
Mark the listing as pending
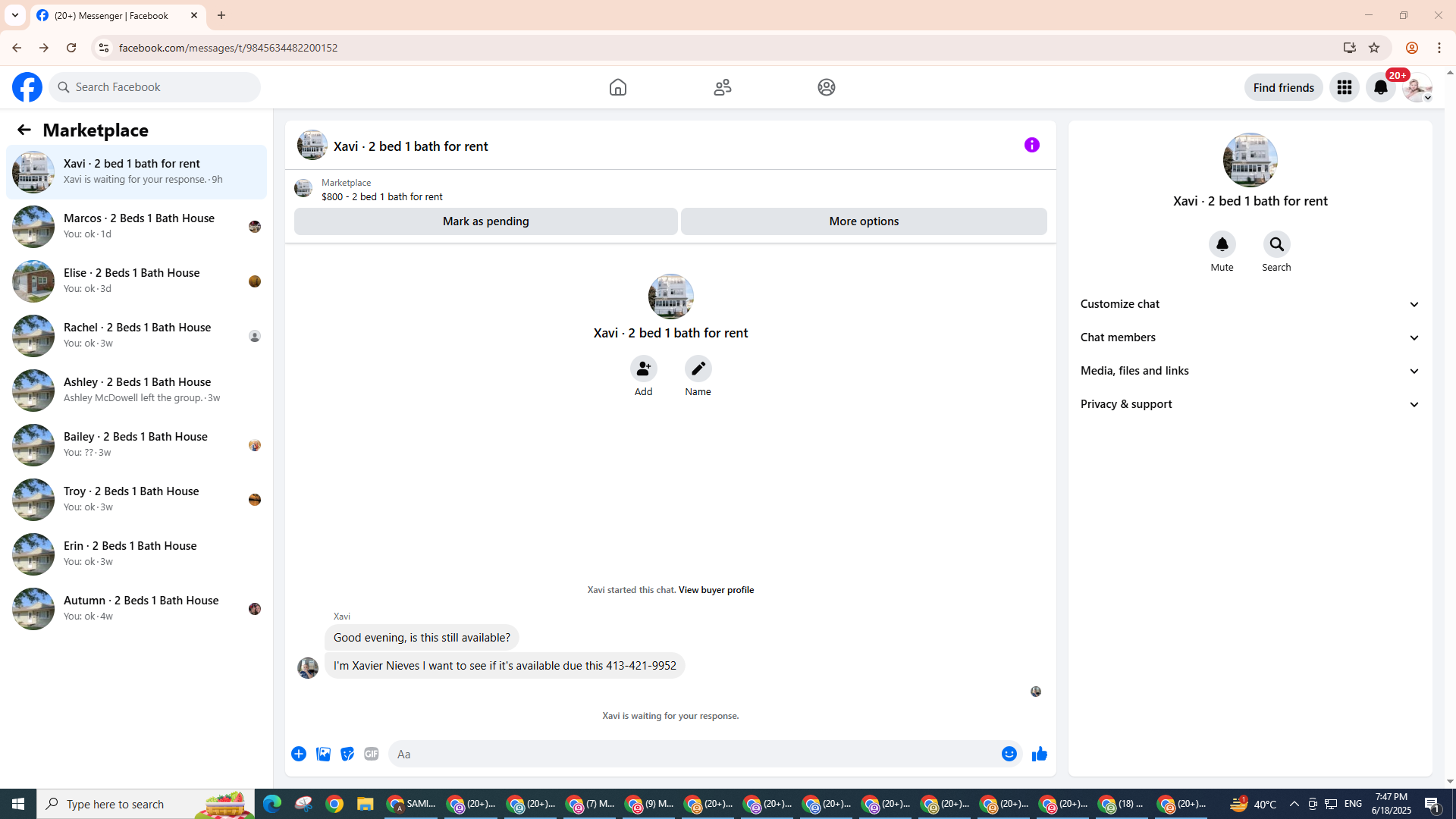(x=486, y=221)
